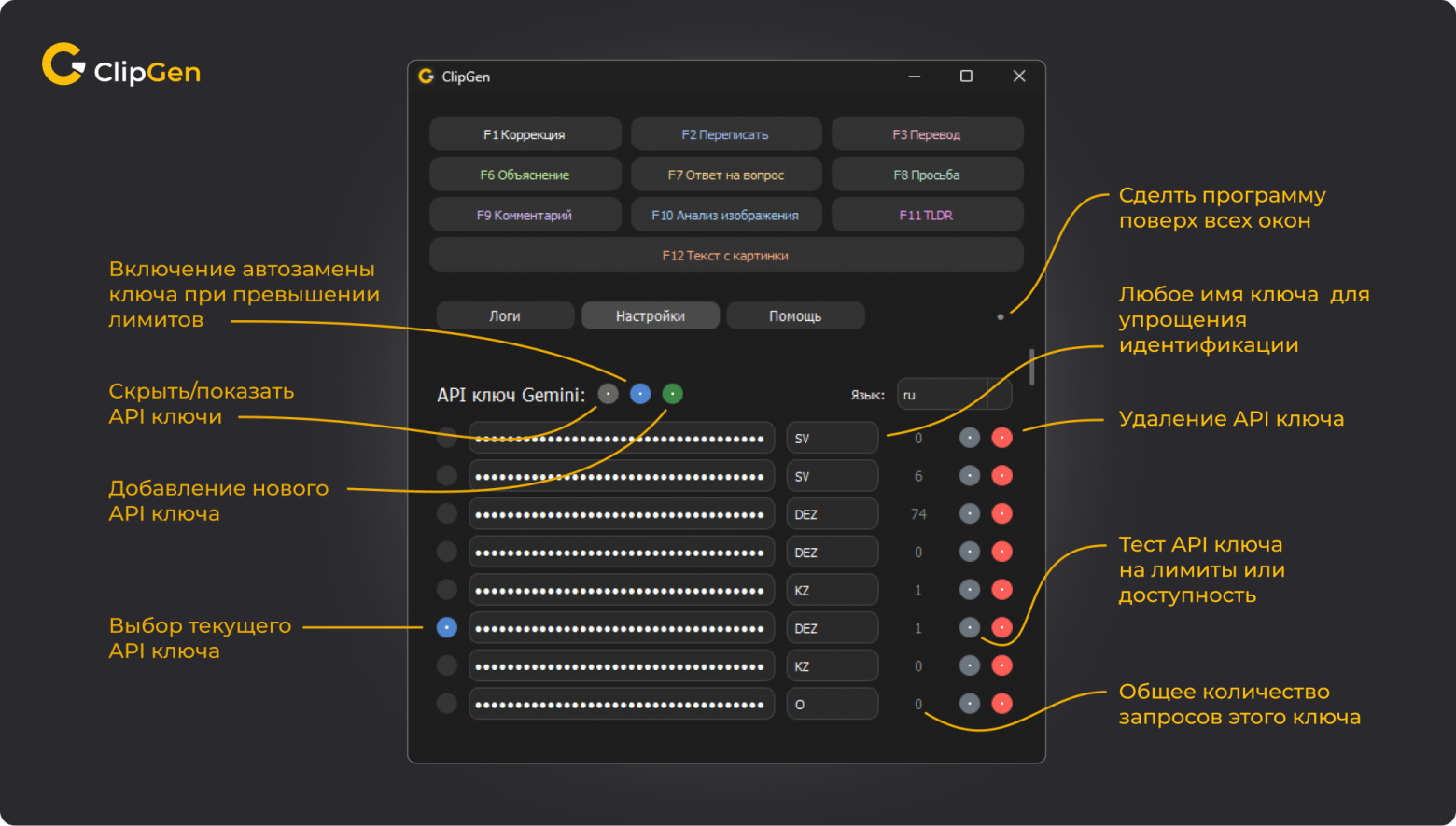Image resolution: width=1456 pixels, height=826 pixels.
Task: Select the first SV key radio button
Action: [447, 438]
